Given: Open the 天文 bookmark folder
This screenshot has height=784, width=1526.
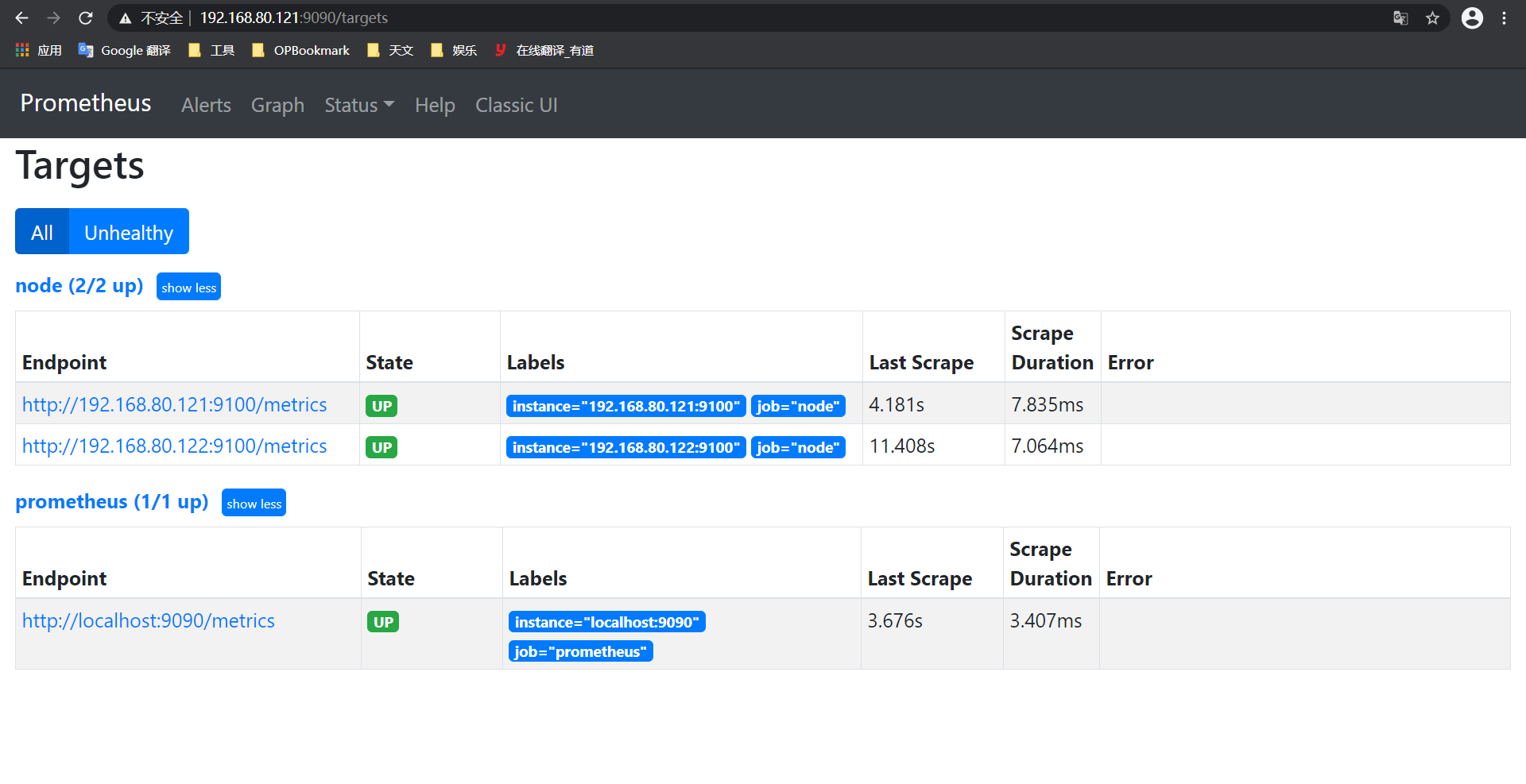Looking at the screenshot, I should click(390, 50).
